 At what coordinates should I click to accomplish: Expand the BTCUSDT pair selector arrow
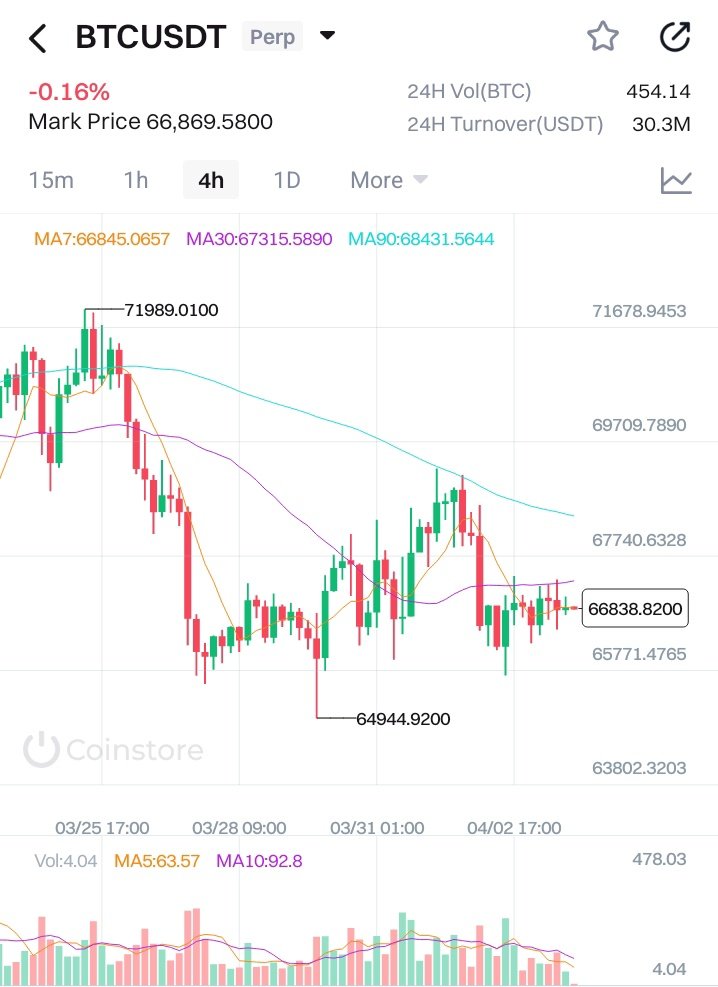pyautogui.click(x=327, y=37)
